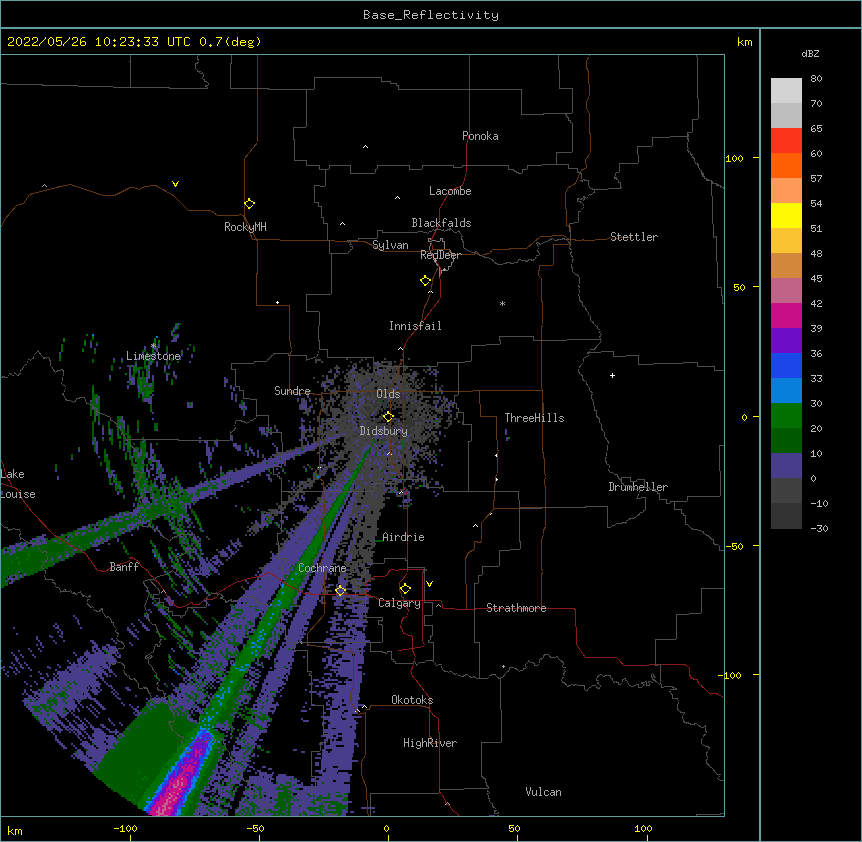This screenshot has height=842, width=862.
Task: Select the -50 tick on the right axis
Action: [734, 546]
